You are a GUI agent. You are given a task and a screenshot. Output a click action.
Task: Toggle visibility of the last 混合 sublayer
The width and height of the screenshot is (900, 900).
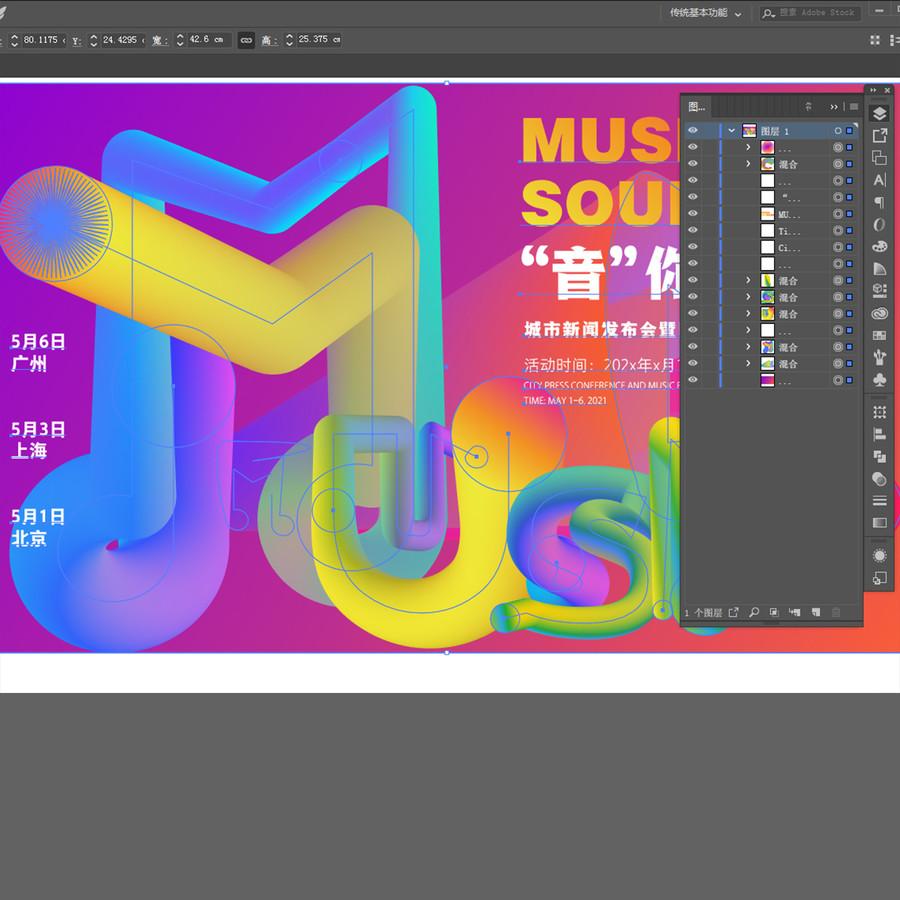tap(693, 363)
